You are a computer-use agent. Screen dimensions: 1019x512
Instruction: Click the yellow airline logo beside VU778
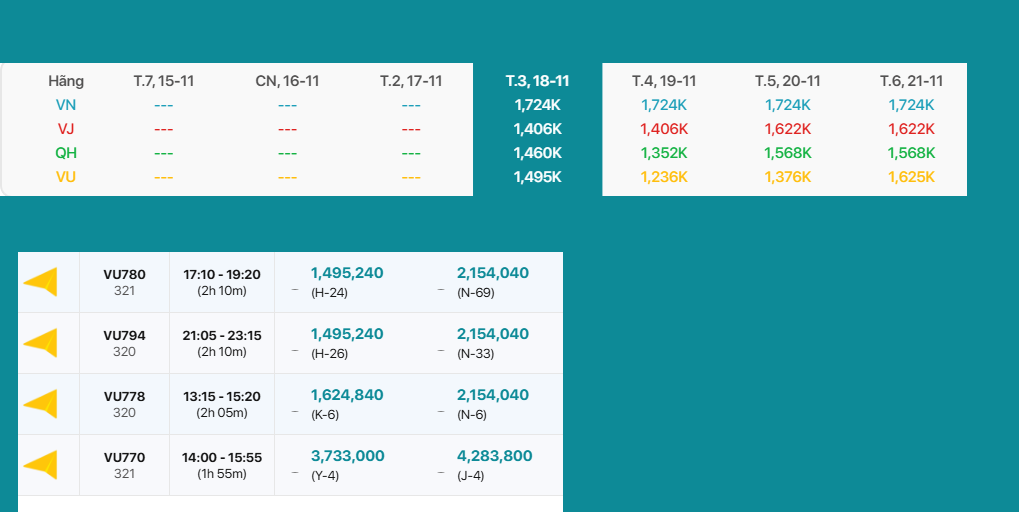41,404
